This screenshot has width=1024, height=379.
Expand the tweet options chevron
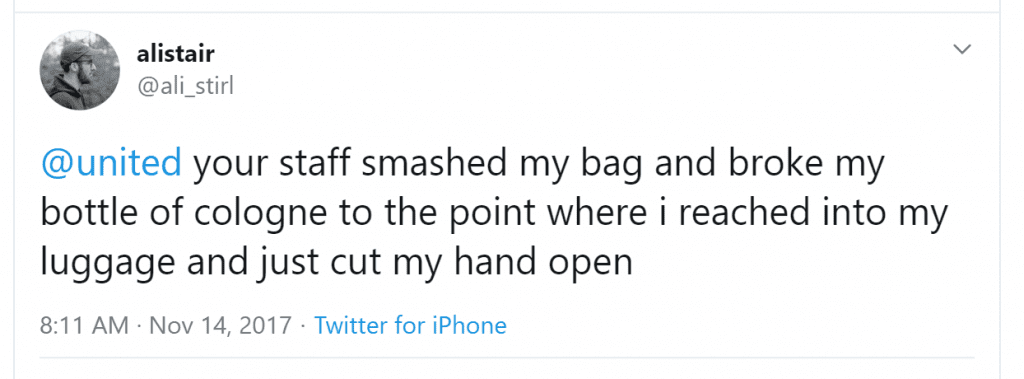tap(962, 49)
